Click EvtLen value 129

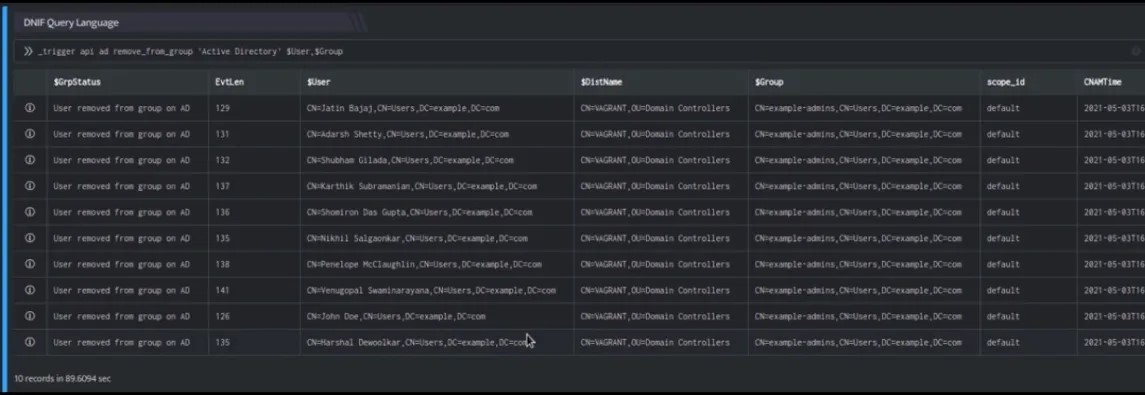click(222, 108)
